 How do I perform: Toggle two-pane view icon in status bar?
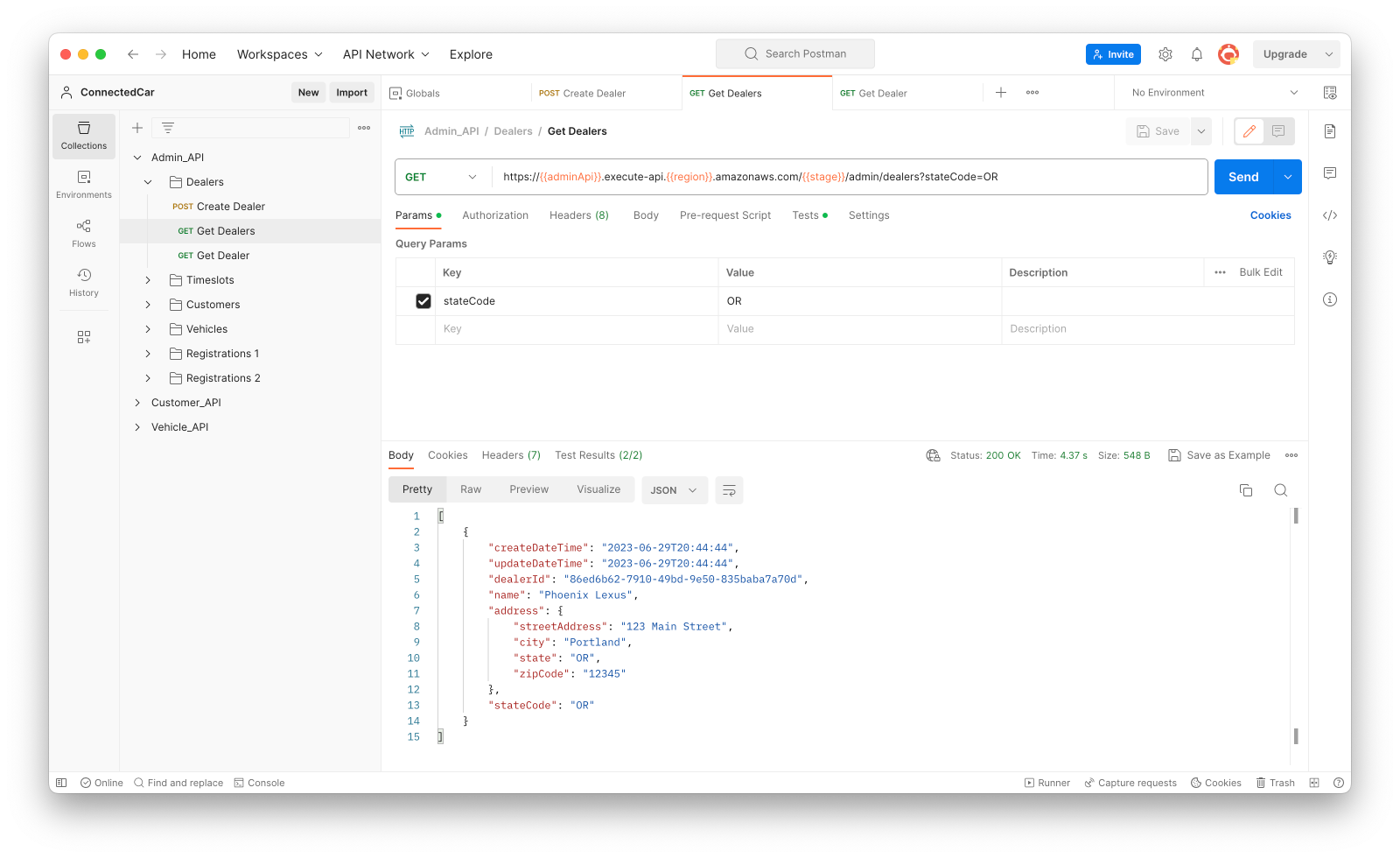click(x=1314, y=783)
